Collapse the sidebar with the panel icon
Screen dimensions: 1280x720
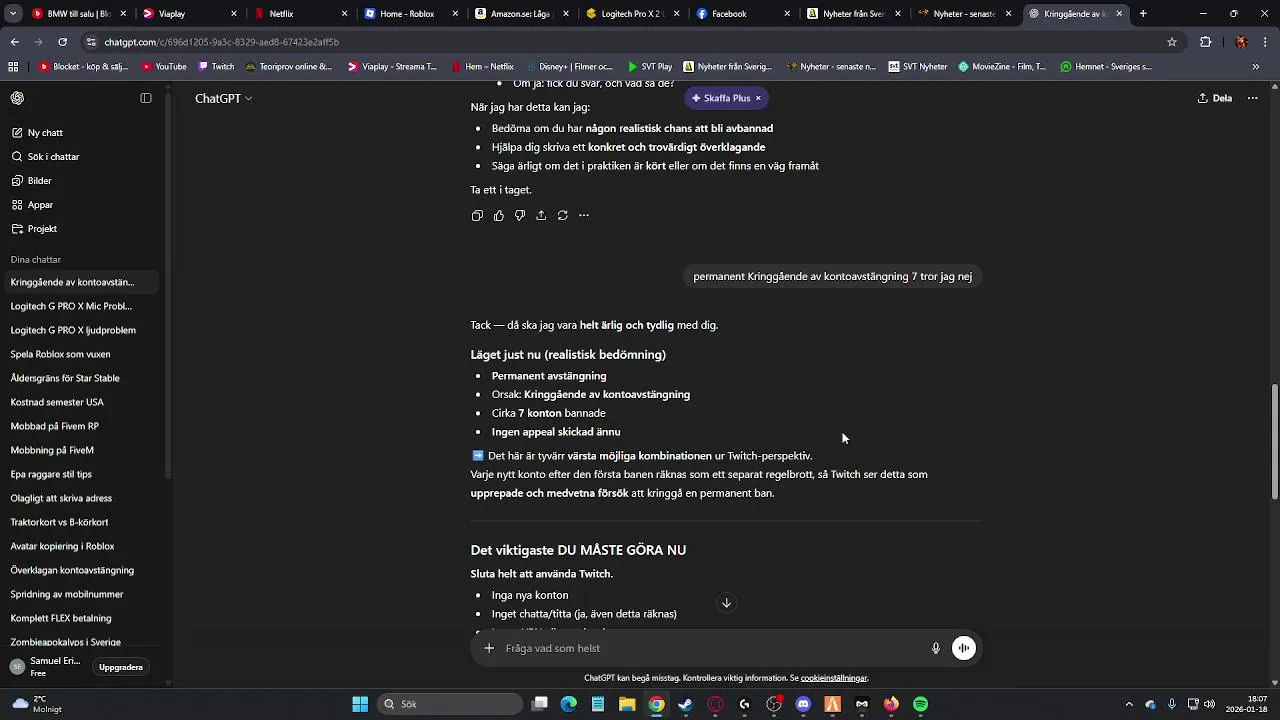(146, 98)
